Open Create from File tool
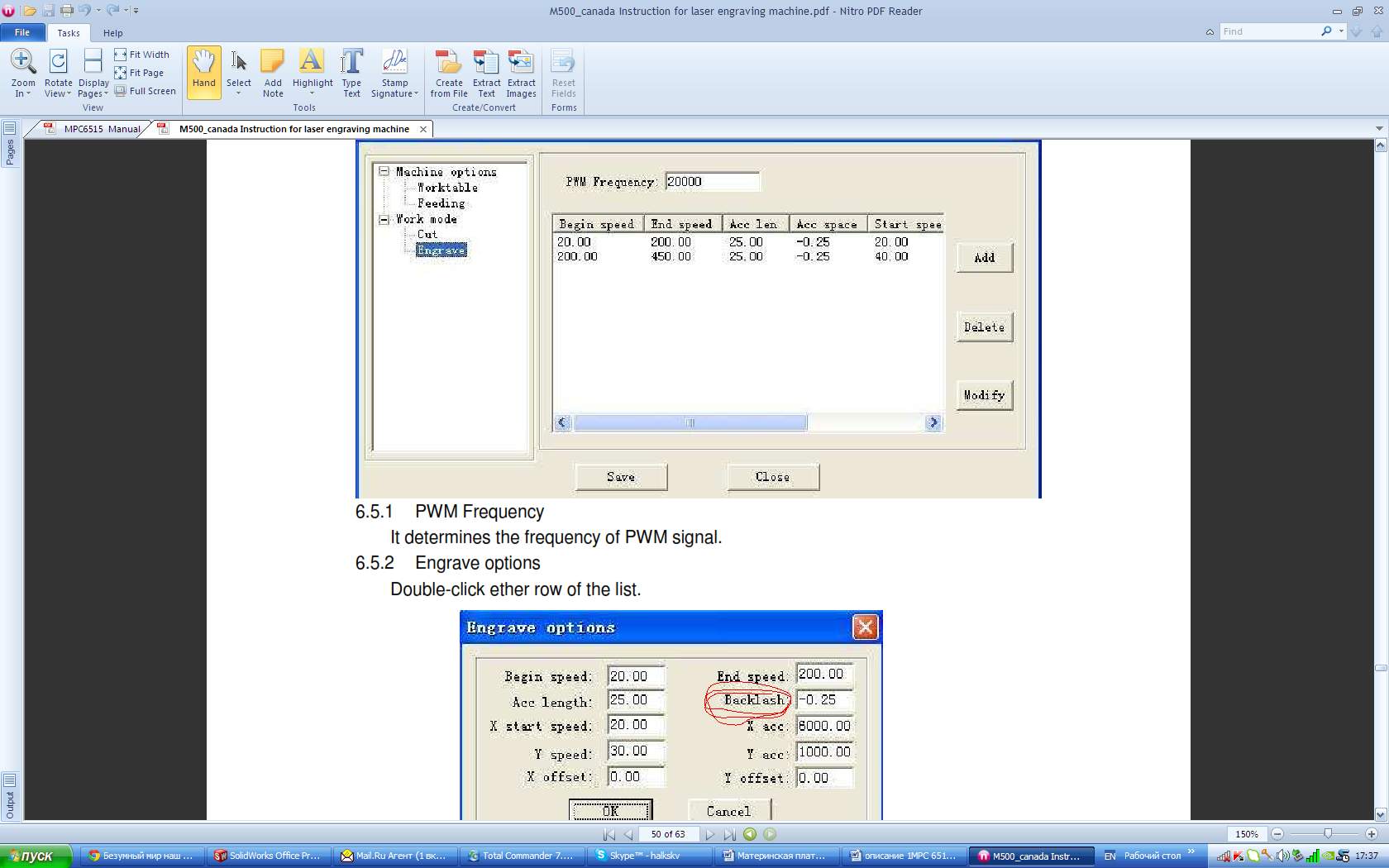The height and width of the screenshot is (868, 1389). (x=449, y=62)
